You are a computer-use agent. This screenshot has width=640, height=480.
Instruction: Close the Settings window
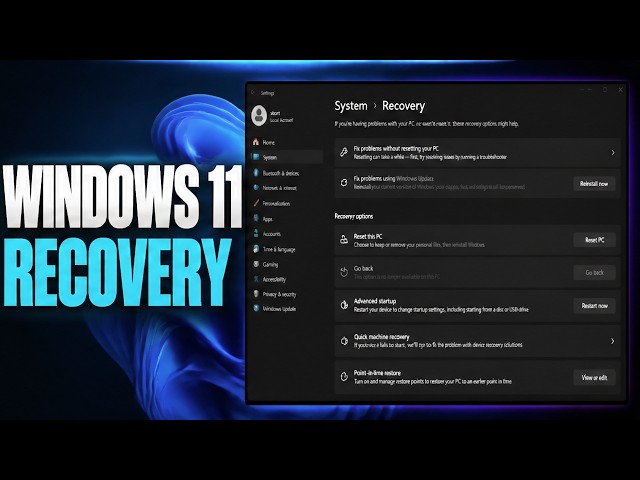coord(620,90)
